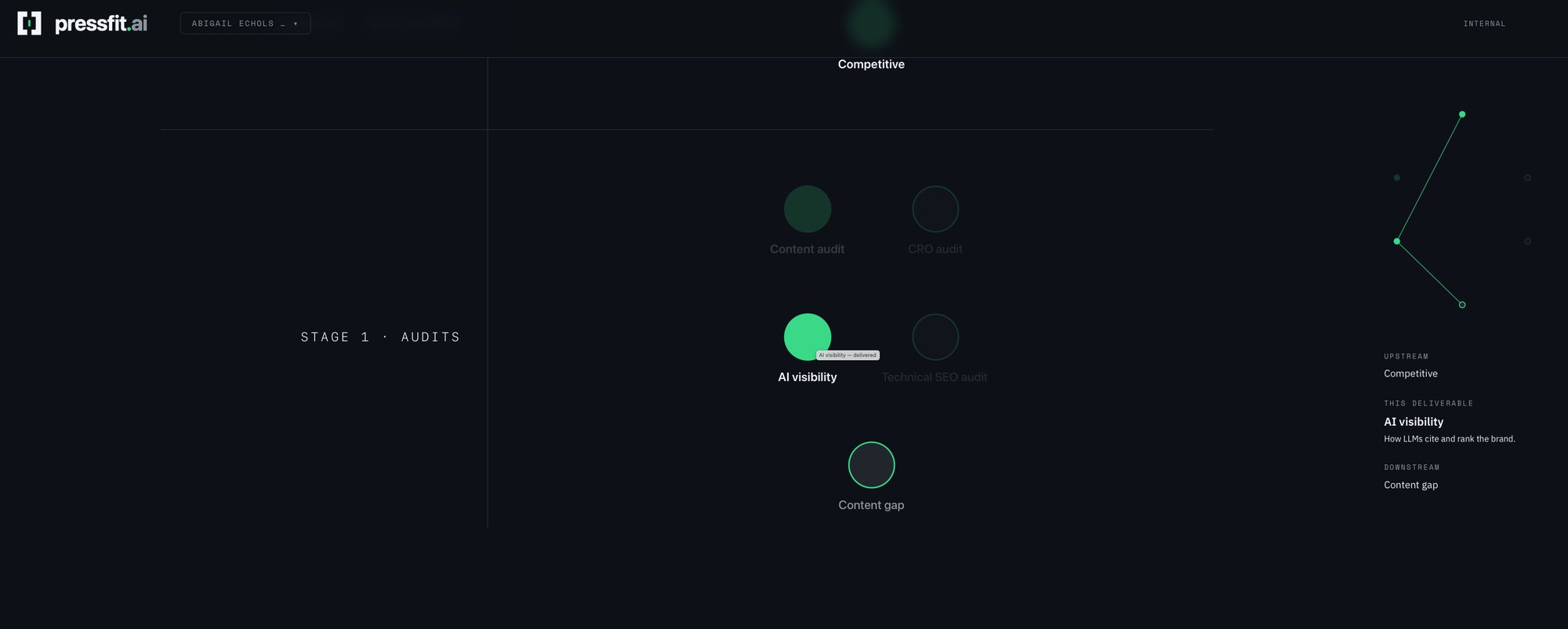Image resolution: width=1568 pixels, height=629 pixels.
Task: Select the CRO audit node circle
Action: pyautogui.click(x=935, y=209)
